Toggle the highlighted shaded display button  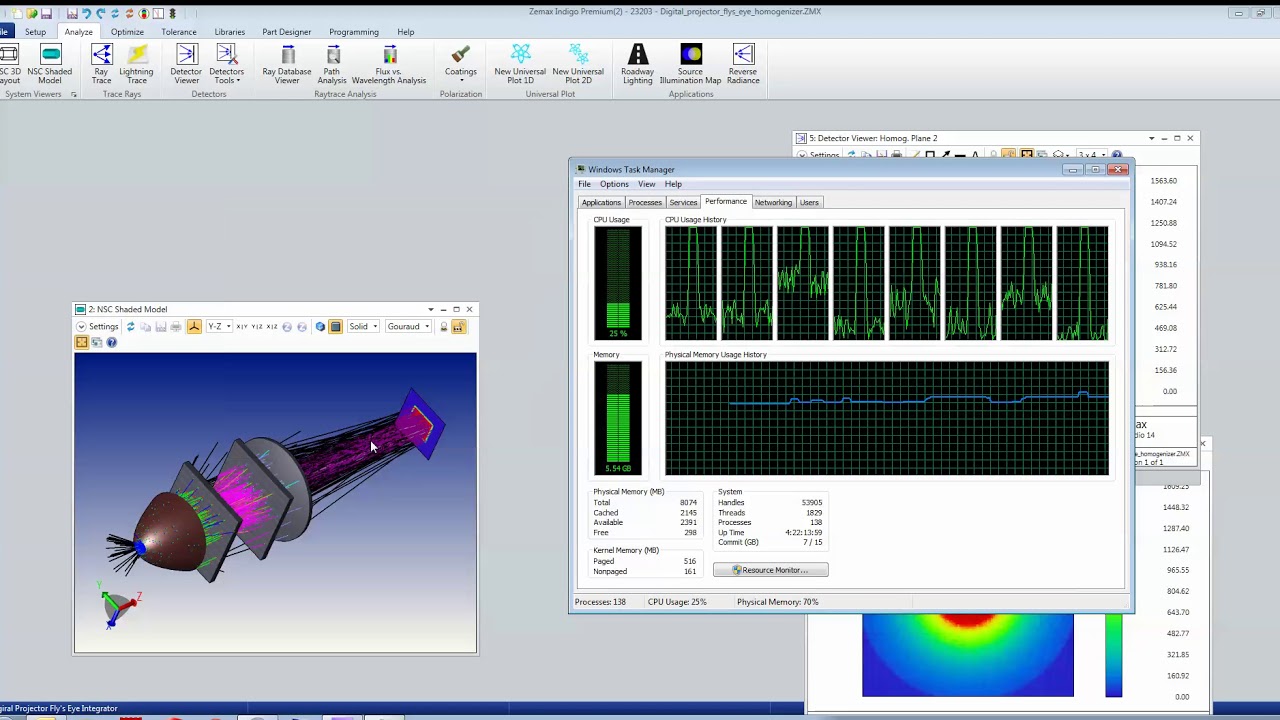pos(336,327)
